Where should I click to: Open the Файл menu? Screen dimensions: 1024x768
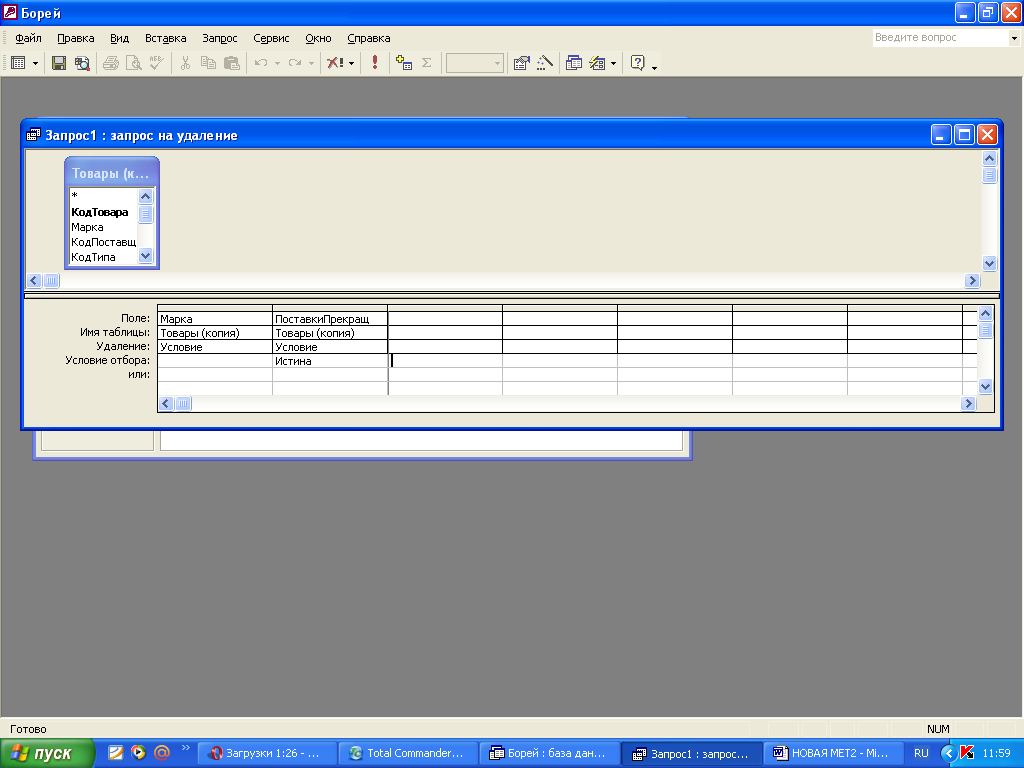pyautogui.click(x=28, y=38)
